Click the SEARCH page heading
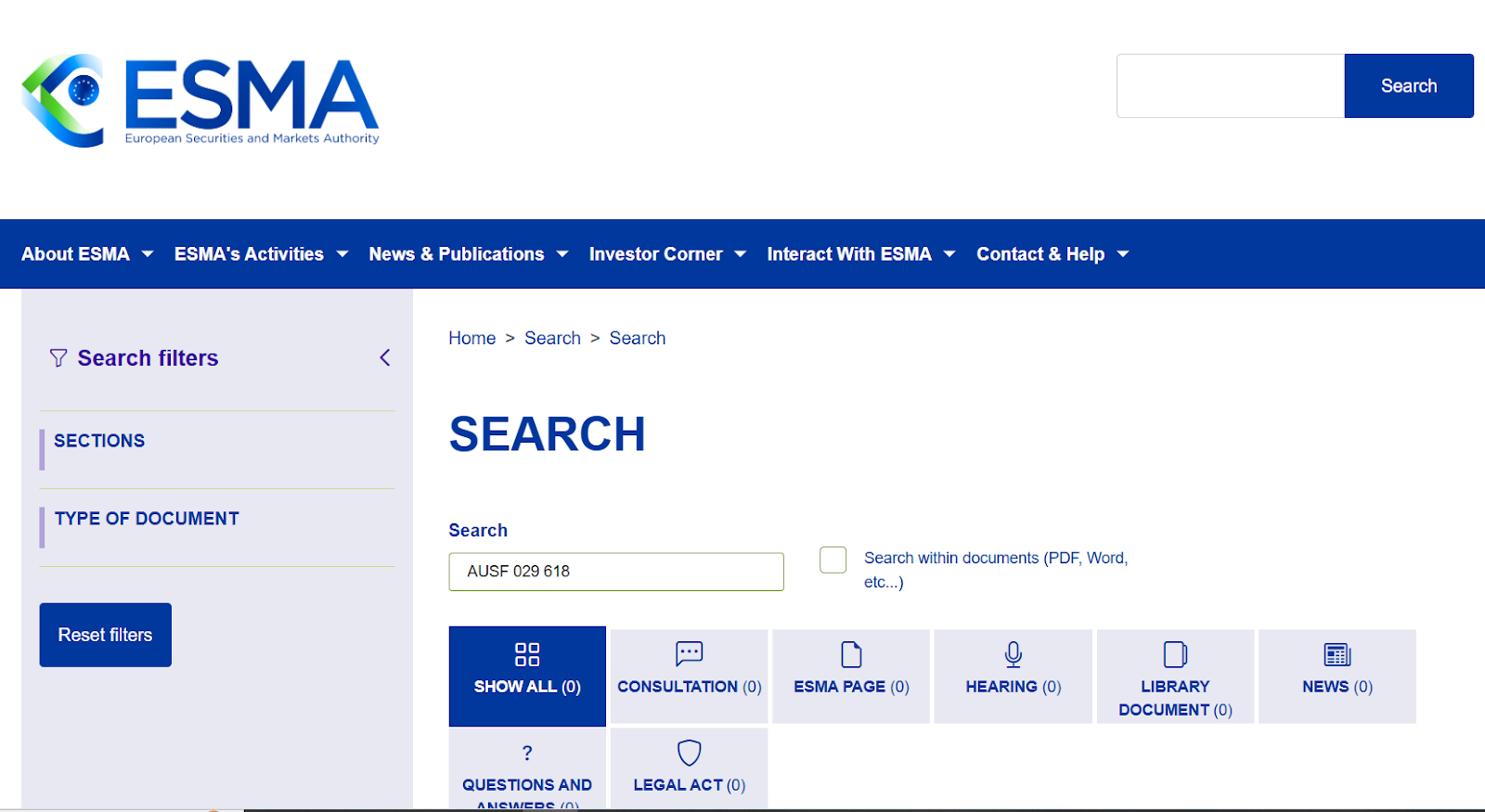Image resolution: width=1485 pixels, height=812 pixels. 548,434
